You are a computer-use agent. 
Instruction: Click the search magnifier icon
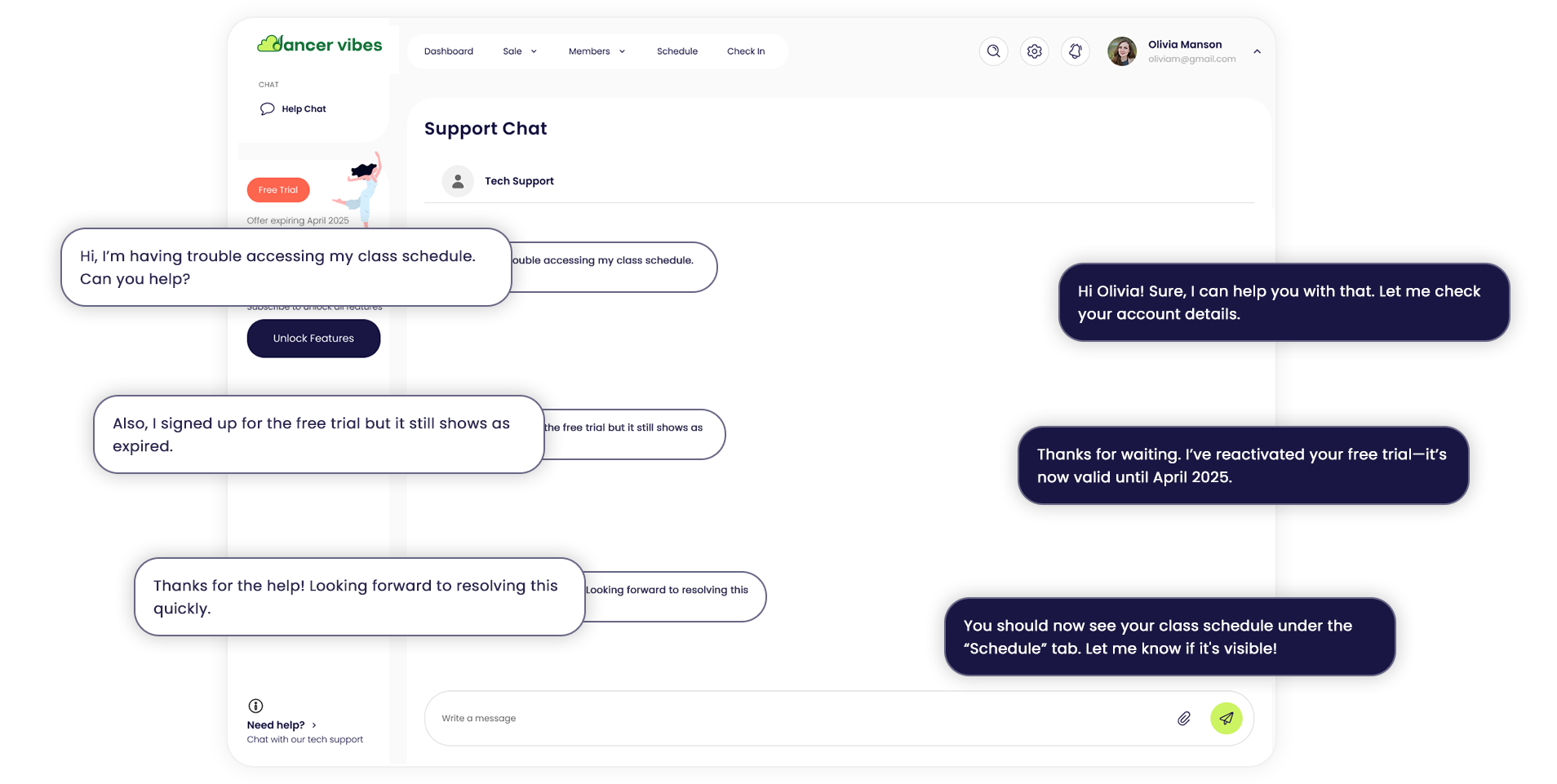pos(993,51)
